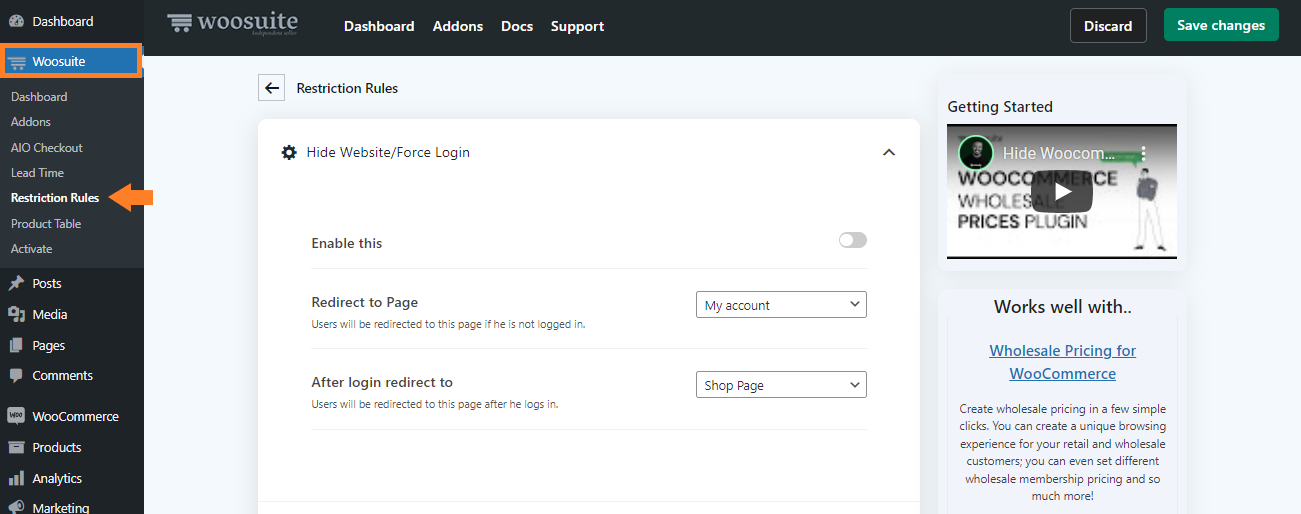Open the video's three-dot options menu

(x=1145, y=154)
